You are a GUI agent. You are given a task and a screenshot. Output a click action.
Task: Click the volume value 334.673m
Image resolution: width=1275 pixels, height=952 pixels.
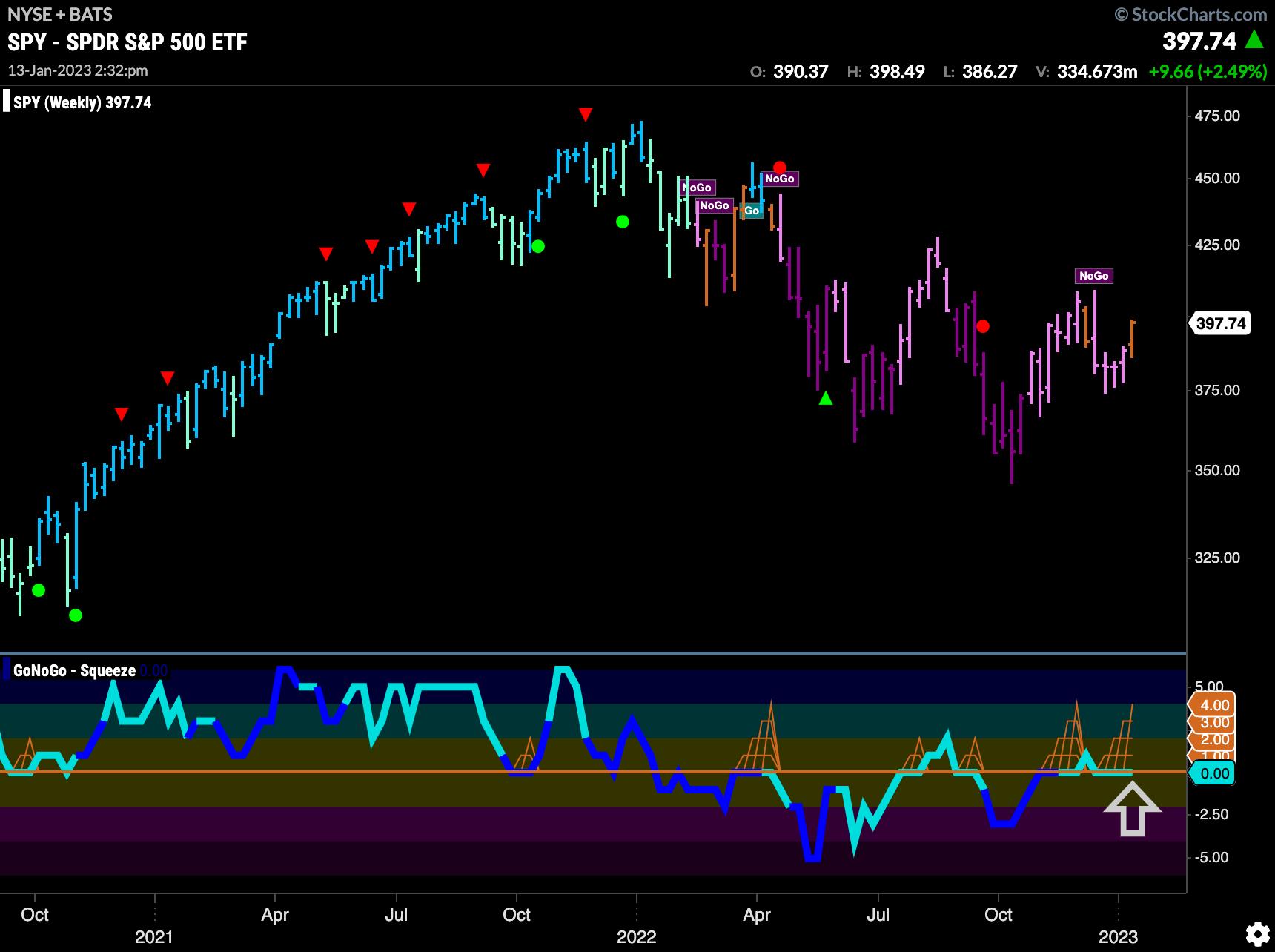[1096, 72]
